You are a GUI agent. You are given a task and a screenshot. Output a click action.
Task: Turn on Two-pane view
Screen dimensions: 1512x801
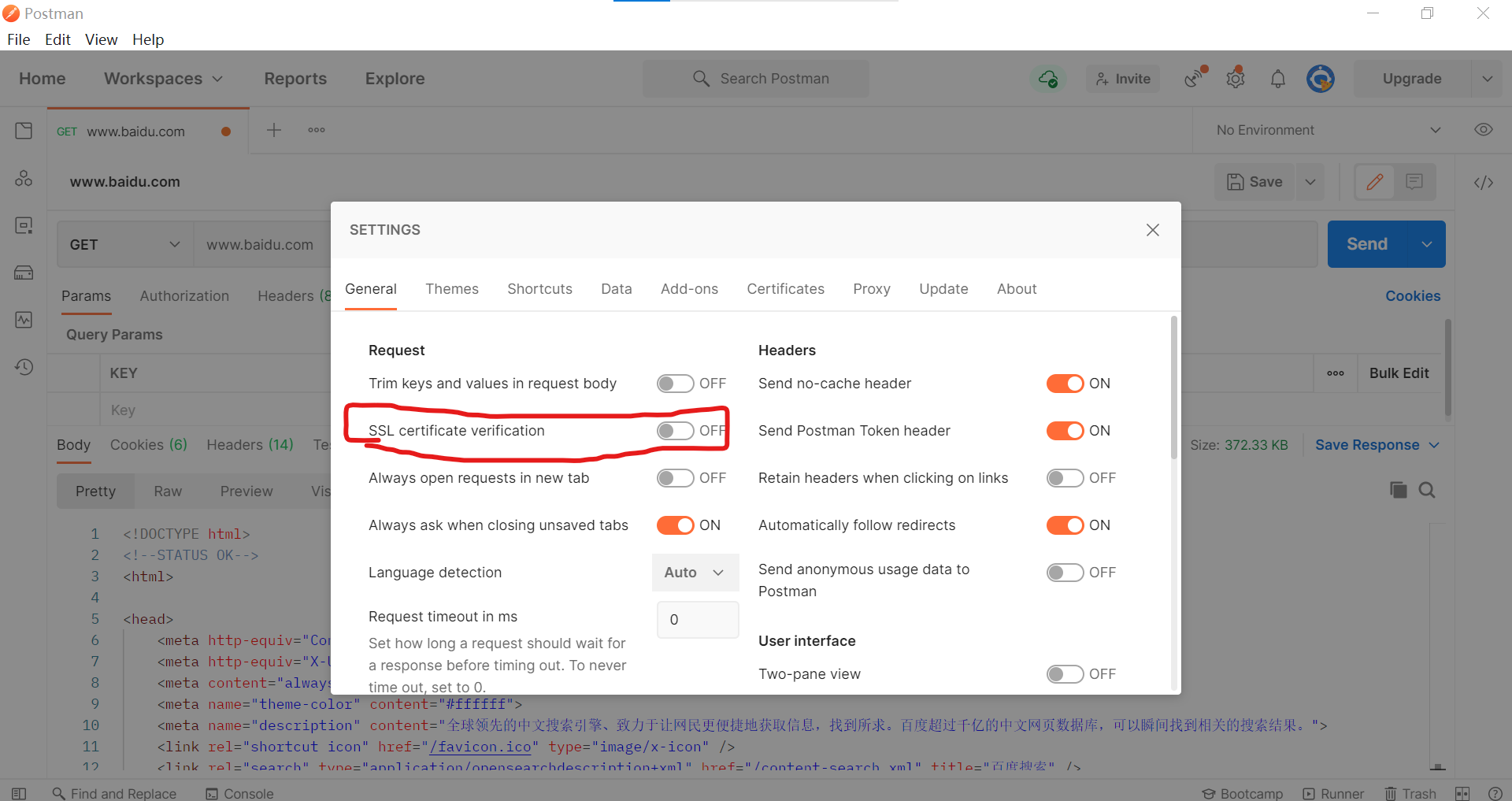pyautogui.click(x=1066, y=673)
